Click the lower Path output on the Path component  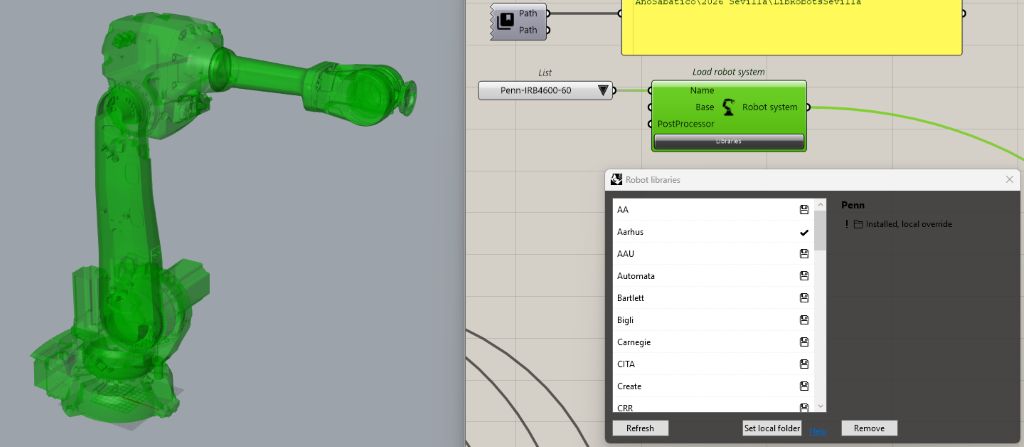coord(548,30)
